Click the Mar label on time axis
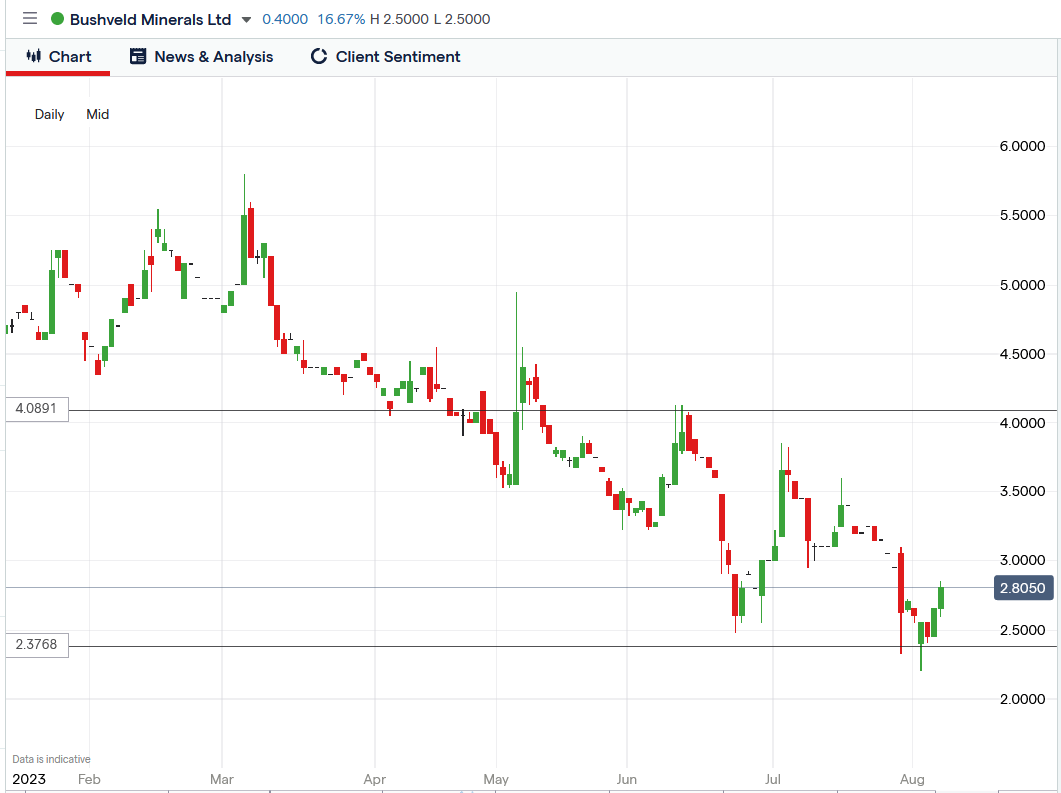Viewport: 1061px width, 793px height. [221, 779]
